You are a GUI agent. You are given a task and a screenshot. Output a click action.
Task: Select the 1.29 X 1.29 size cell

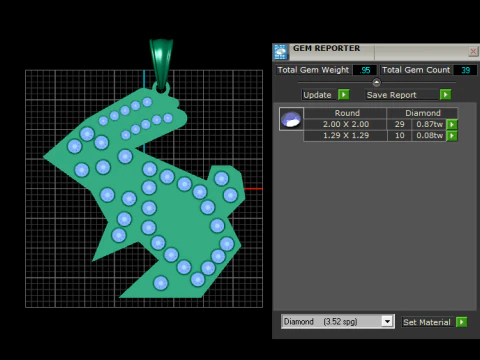pyautogui.click(x=346, y=136)
